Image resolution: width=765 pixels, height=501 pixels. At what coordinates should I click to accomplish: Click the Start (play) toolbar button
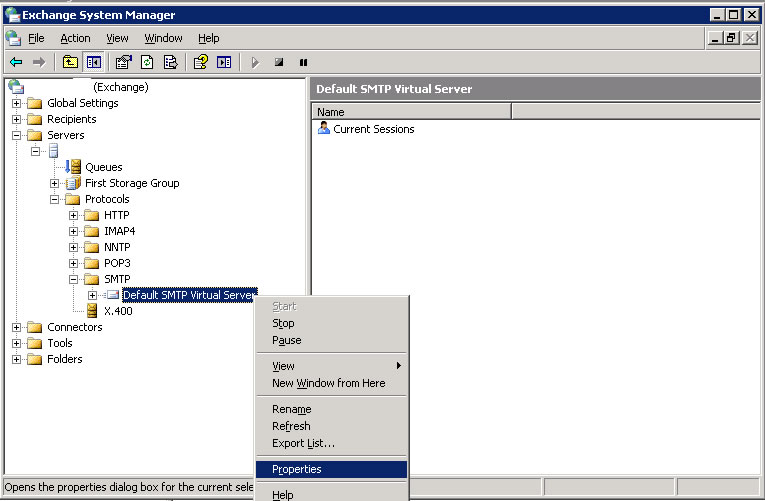255,62
